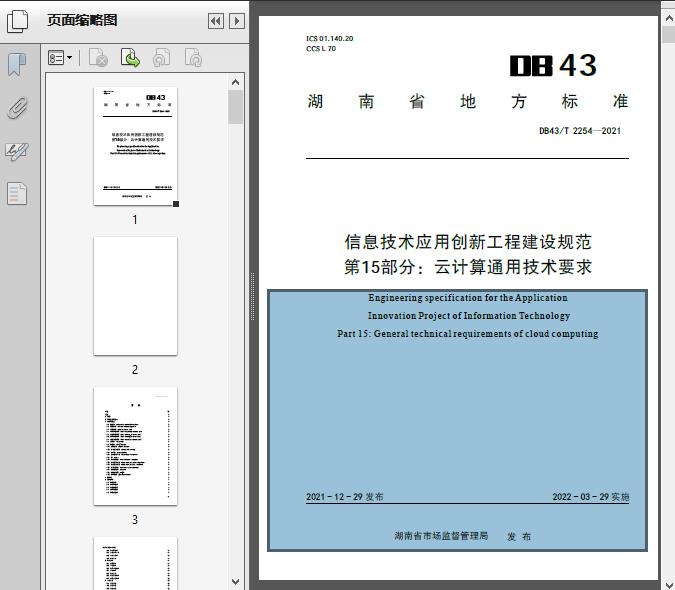Rotate pages counterclockwise
The width and height of the screenshot is (675, 590).
162,59
